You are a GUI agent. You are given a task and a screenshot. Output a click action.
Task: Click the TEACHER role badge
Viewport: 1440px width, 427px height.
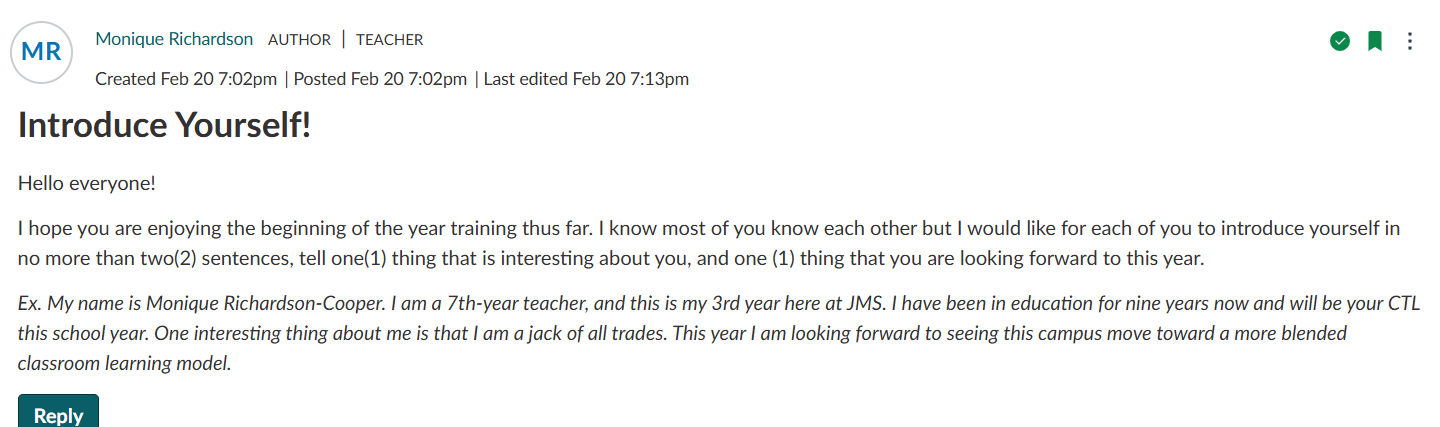pyautogui.click(x=389, y=40)
